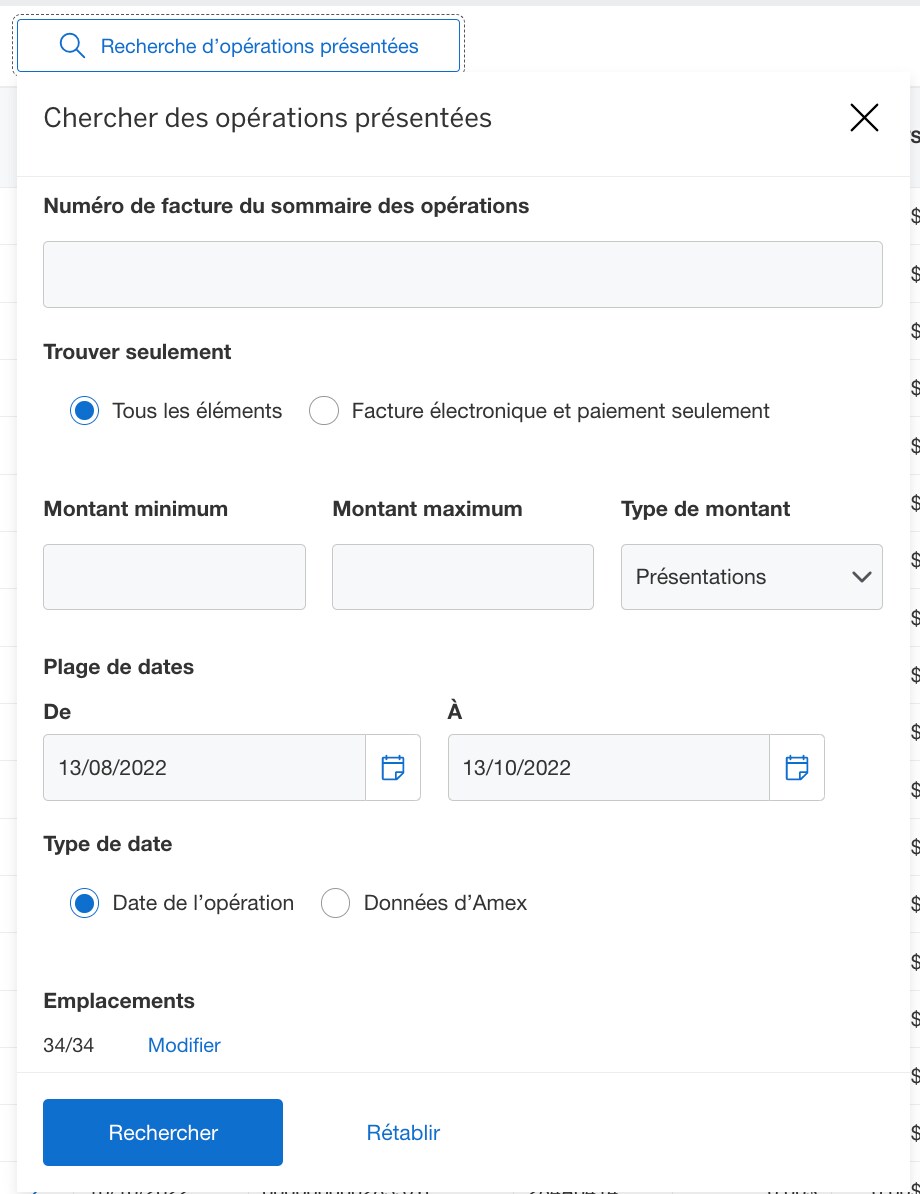Click the Rétablir link
The width and height of the screenshot is (920, 1194).
tap(403, 1132)
